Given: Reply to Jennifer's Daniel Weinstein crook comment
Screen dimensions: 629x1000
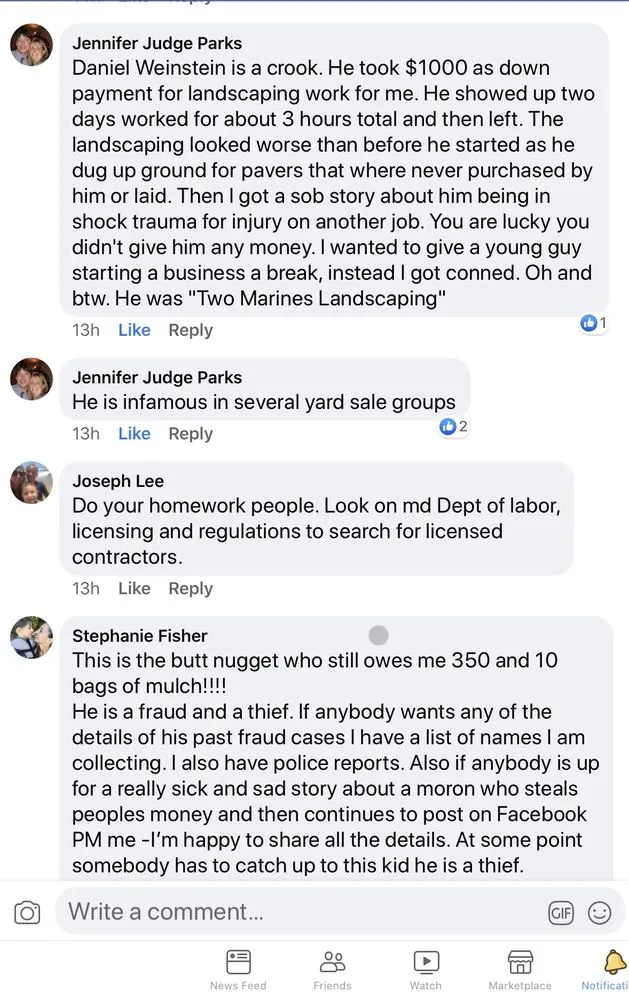Looking at the screenshot, I should 190,330.
